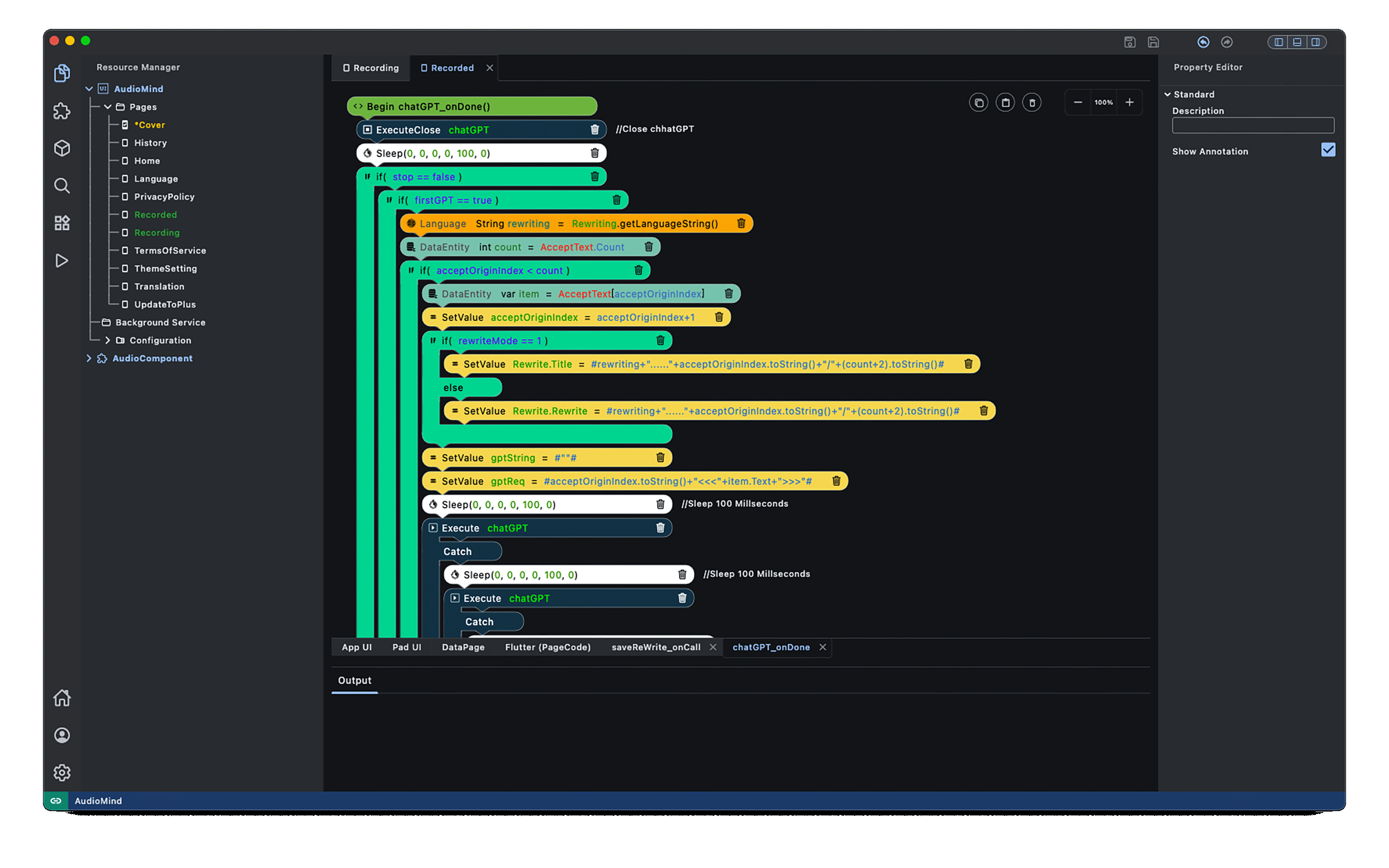Toggle the Show Annotation checkbox

click(1328, 150)
